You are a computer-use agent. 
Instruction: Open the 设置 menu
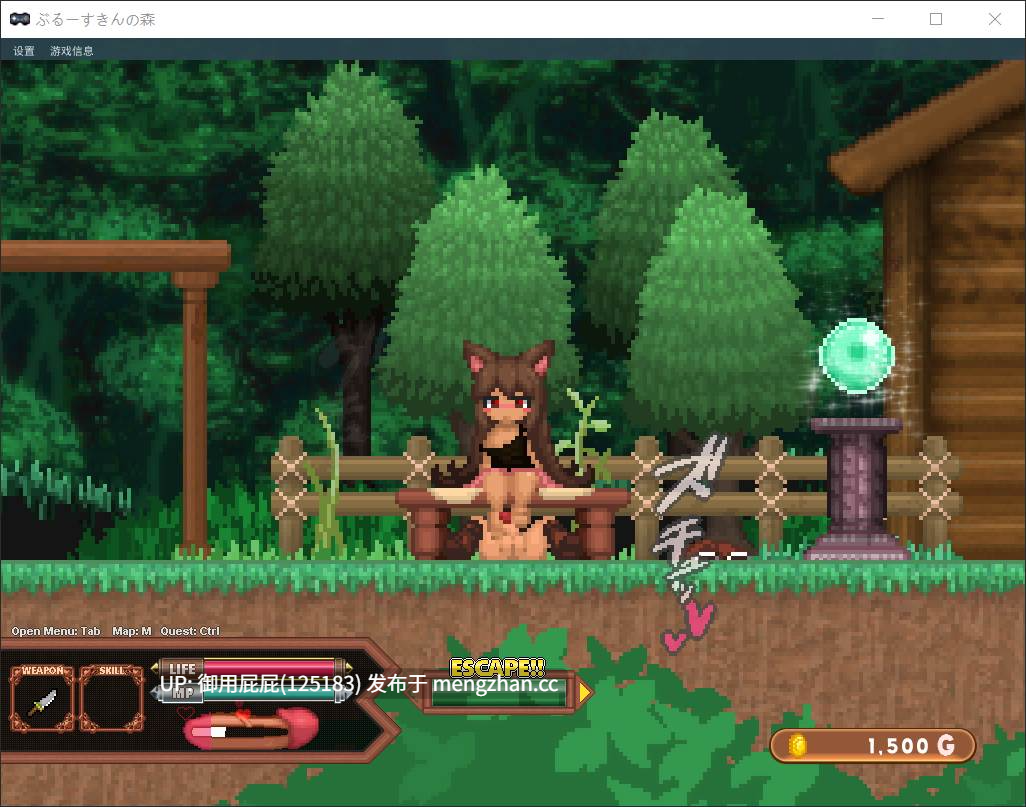(24, 50)
